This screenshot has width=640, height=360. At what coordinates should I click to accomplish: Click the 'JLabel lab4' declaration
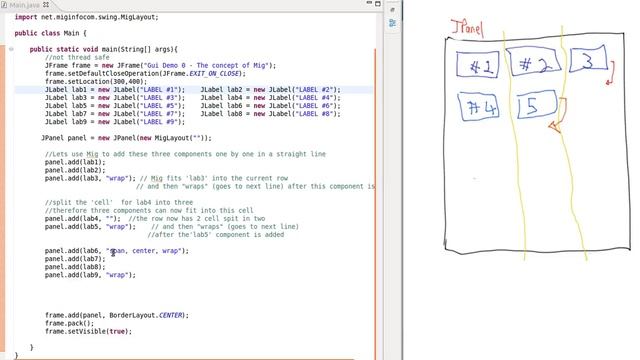[x=270, y=98]
